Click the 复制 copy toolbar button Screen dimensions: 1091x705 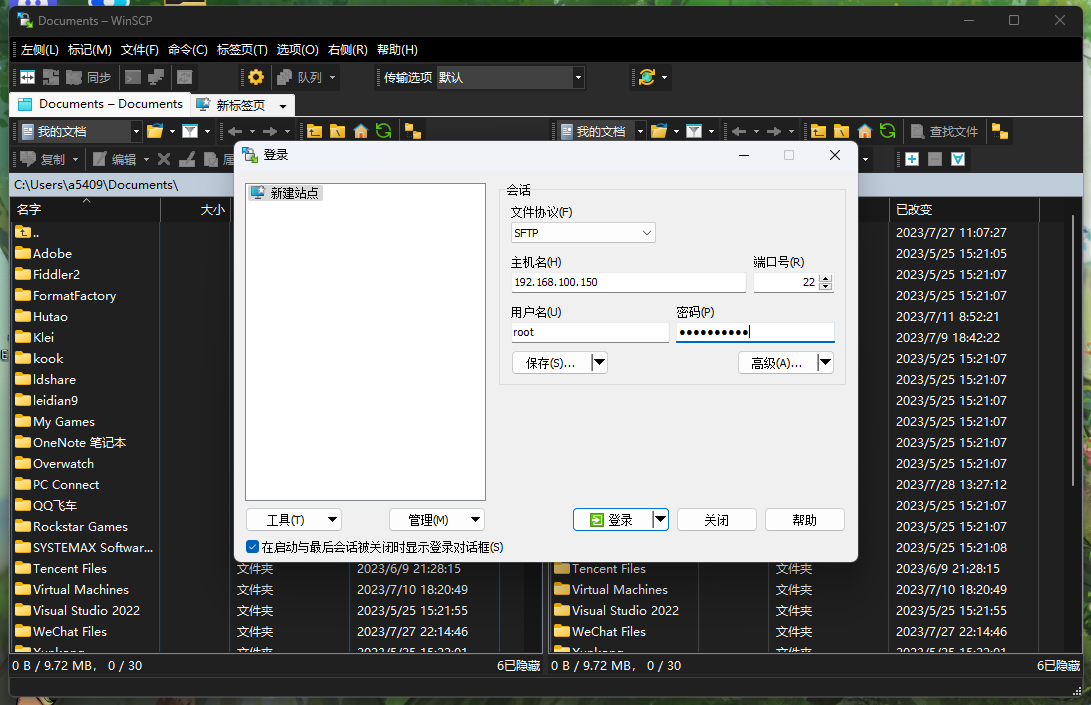pos(42,159)
